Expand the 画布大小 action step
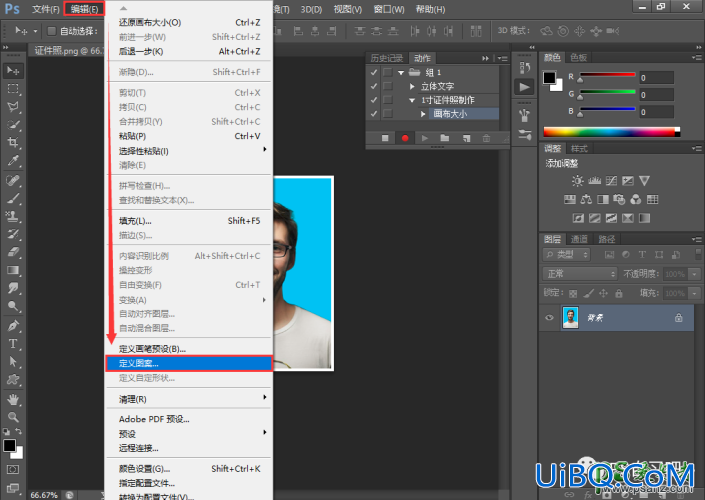This screenshot has height=500, width=705. pos(423,114)
